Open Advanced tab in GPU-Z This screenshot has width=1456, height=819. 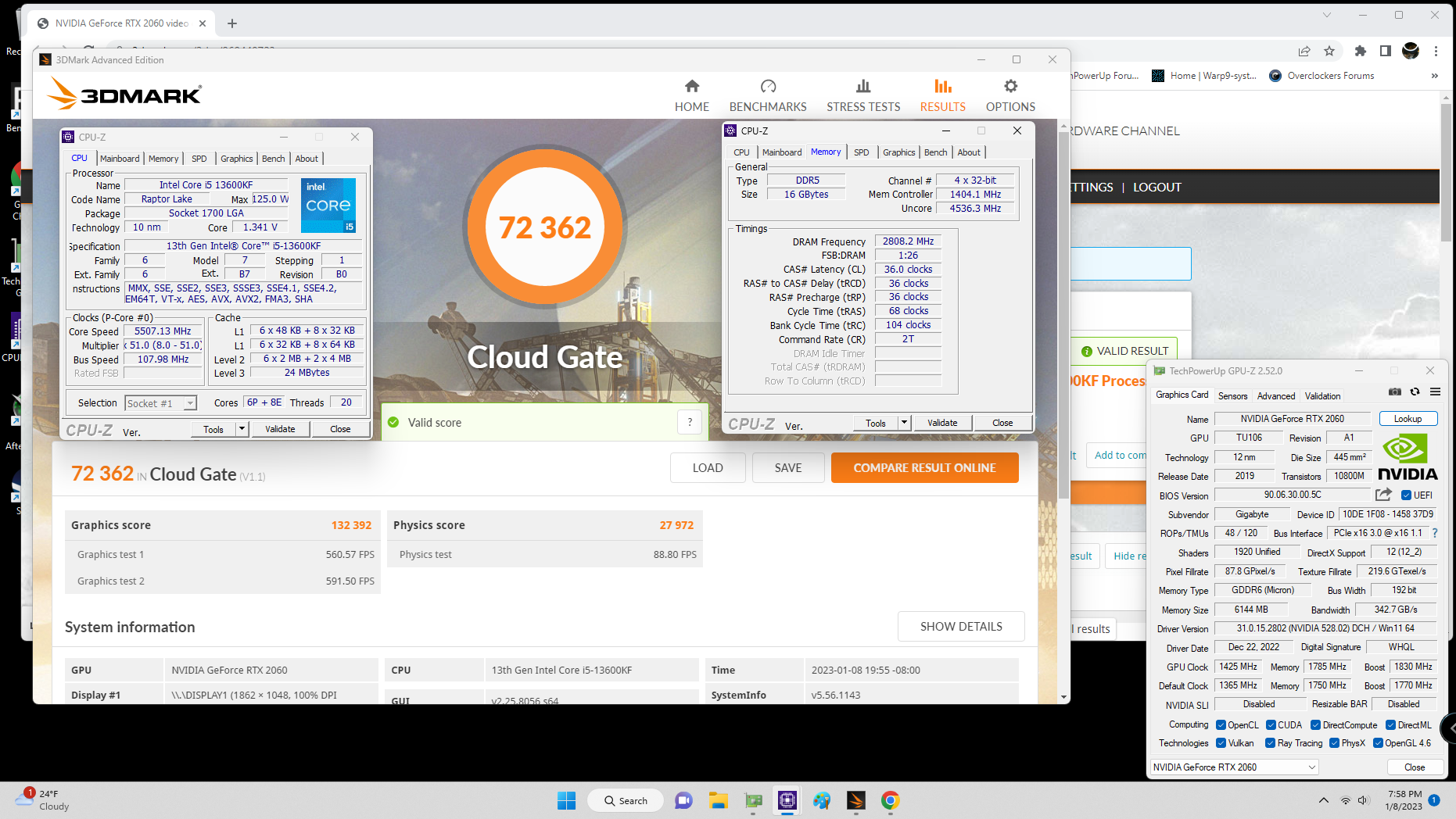1276,395
